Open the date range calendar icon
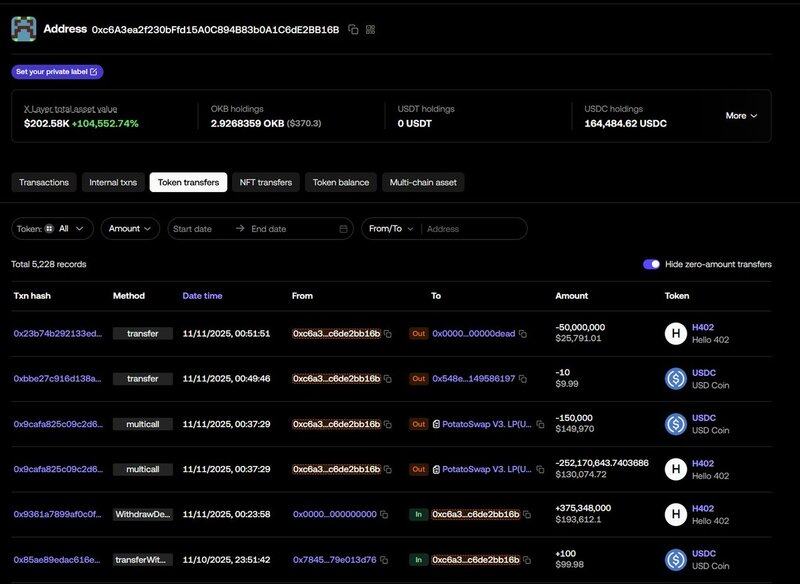 click(x=344, y=229)
